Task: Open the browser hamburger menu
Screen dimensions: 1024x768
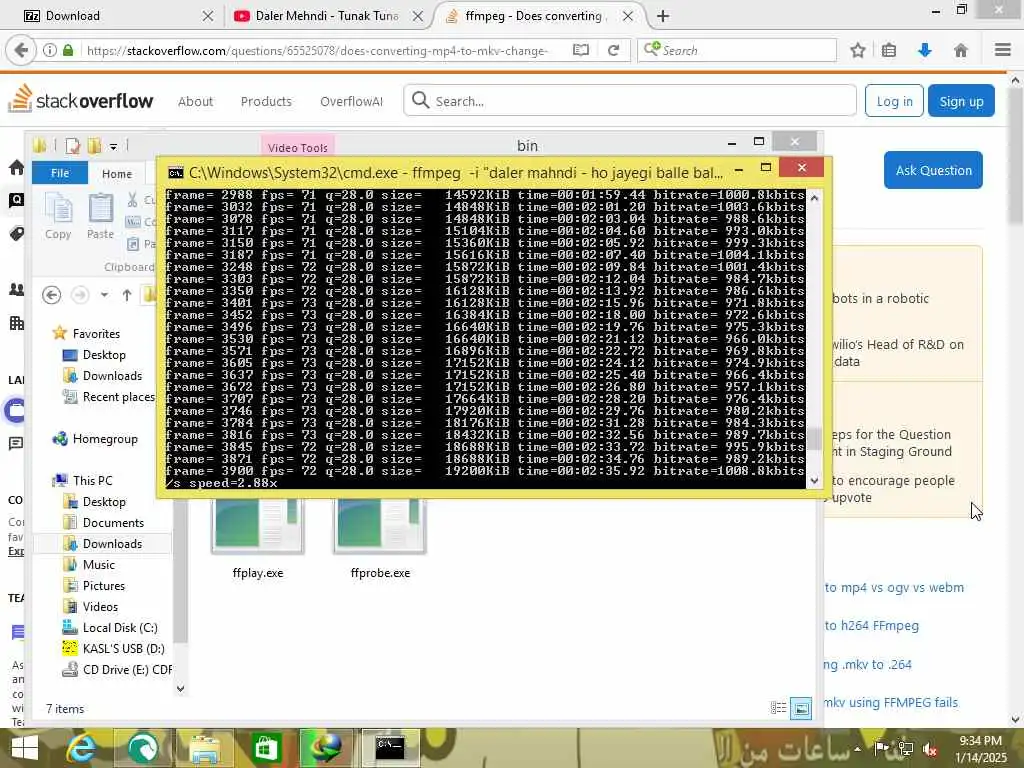Action: pos(1003,50)
